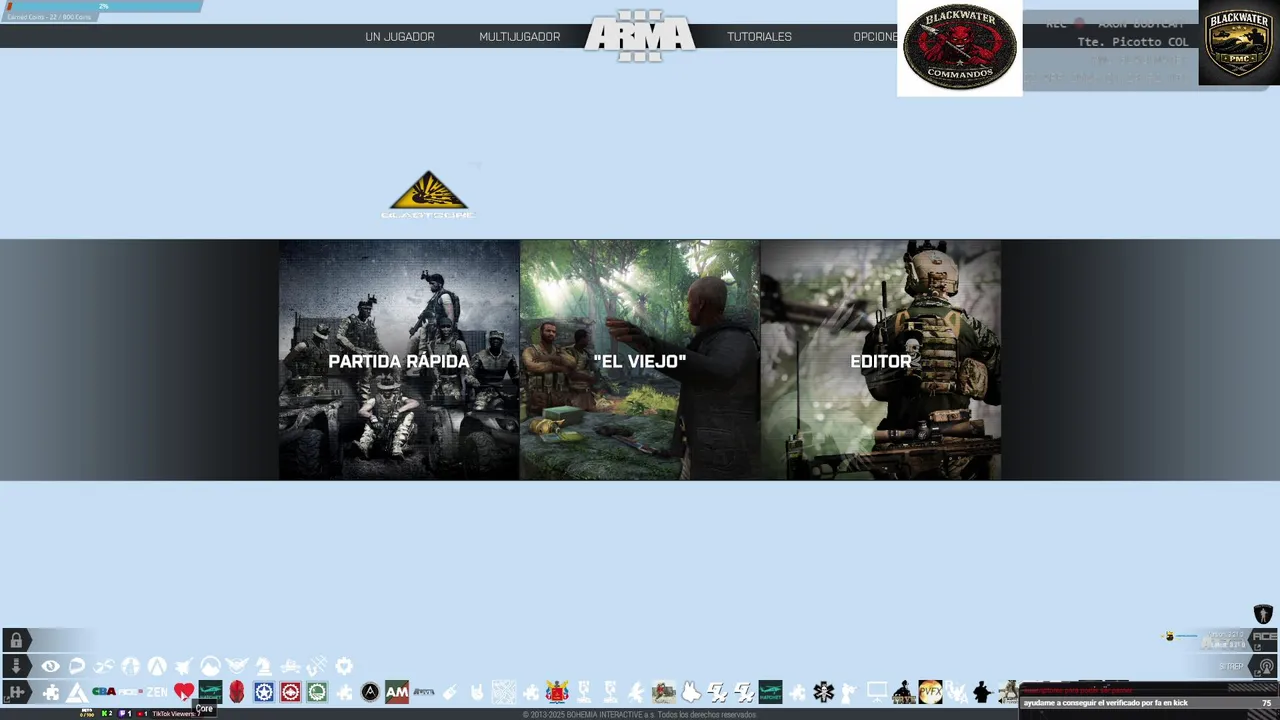Click the helmet DLC icon
Screen dimensions: 1280x720
(x=77, y=666)
